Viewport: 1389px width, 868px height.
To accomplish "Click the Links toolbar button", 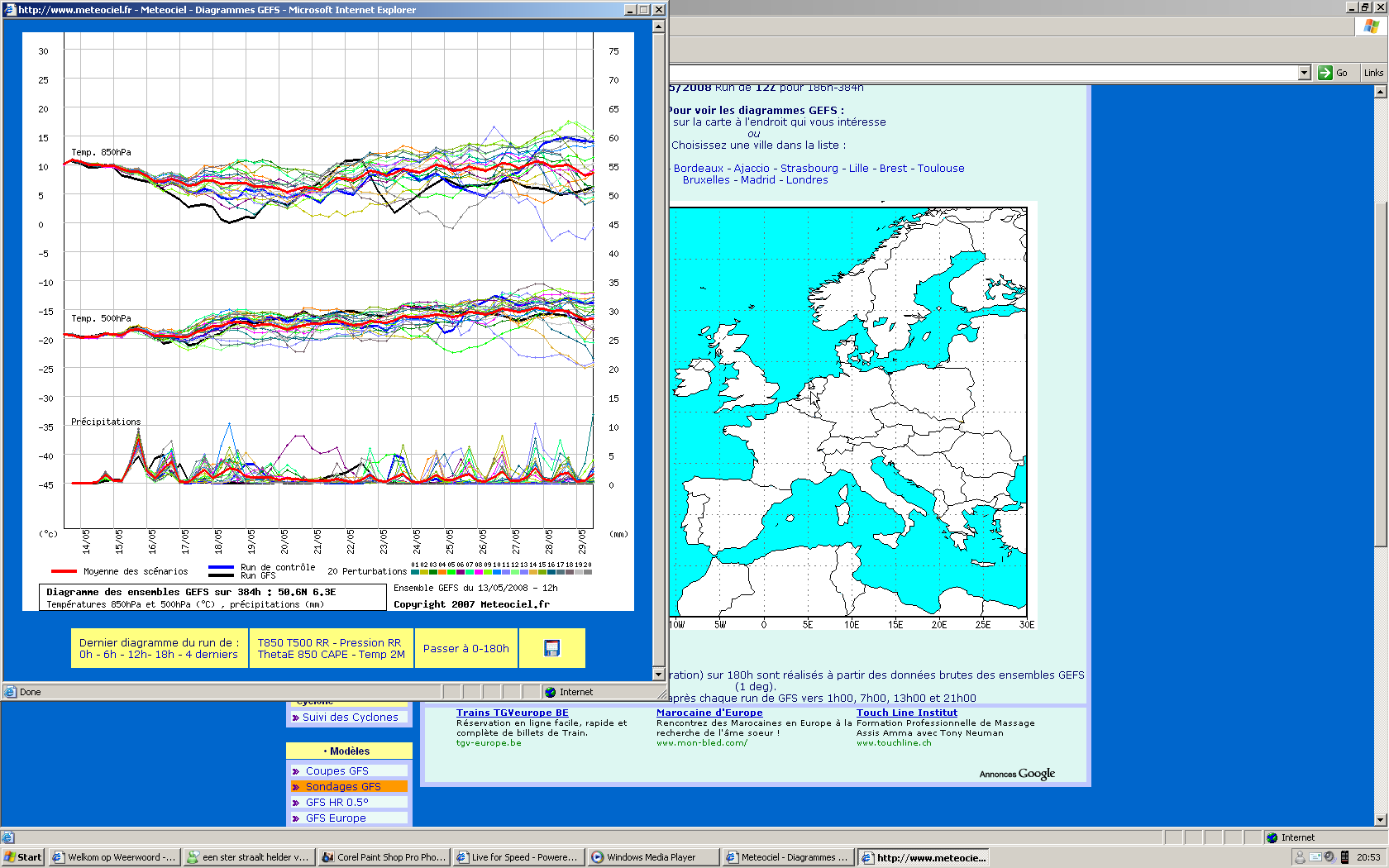I will pos(1373,73).
